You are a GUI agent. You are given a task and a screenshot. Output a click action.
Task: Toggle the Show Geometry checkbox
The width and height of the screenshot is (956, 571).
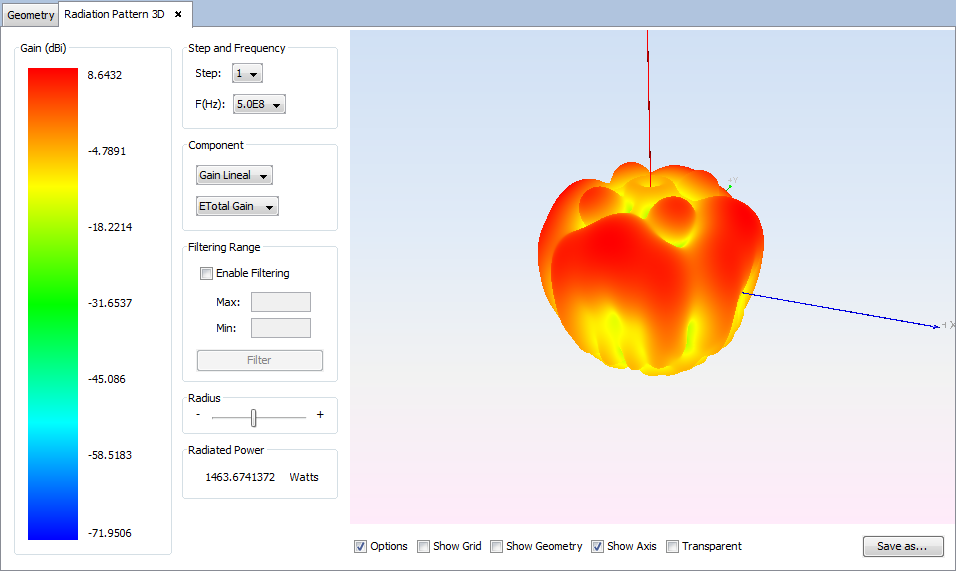click(497, 547)
